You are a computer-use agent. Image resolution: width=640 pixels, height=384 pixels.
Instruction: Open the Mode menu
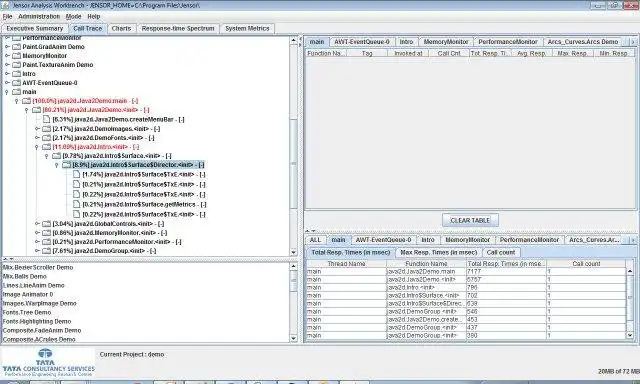pyautogui.click(x=73, y=17)
